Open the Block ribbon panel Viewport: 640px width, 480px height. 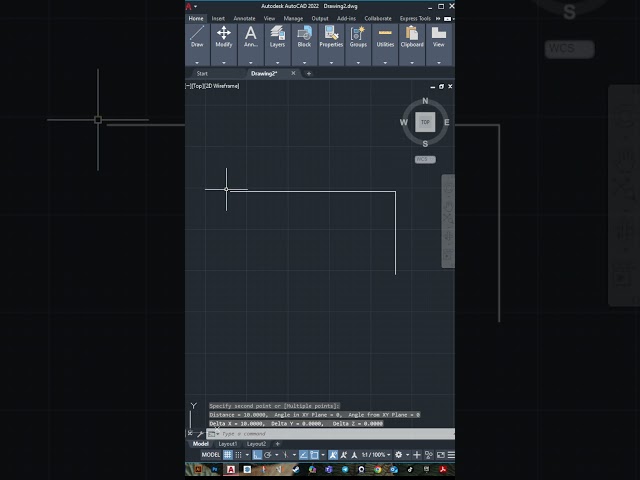[304, 44]
